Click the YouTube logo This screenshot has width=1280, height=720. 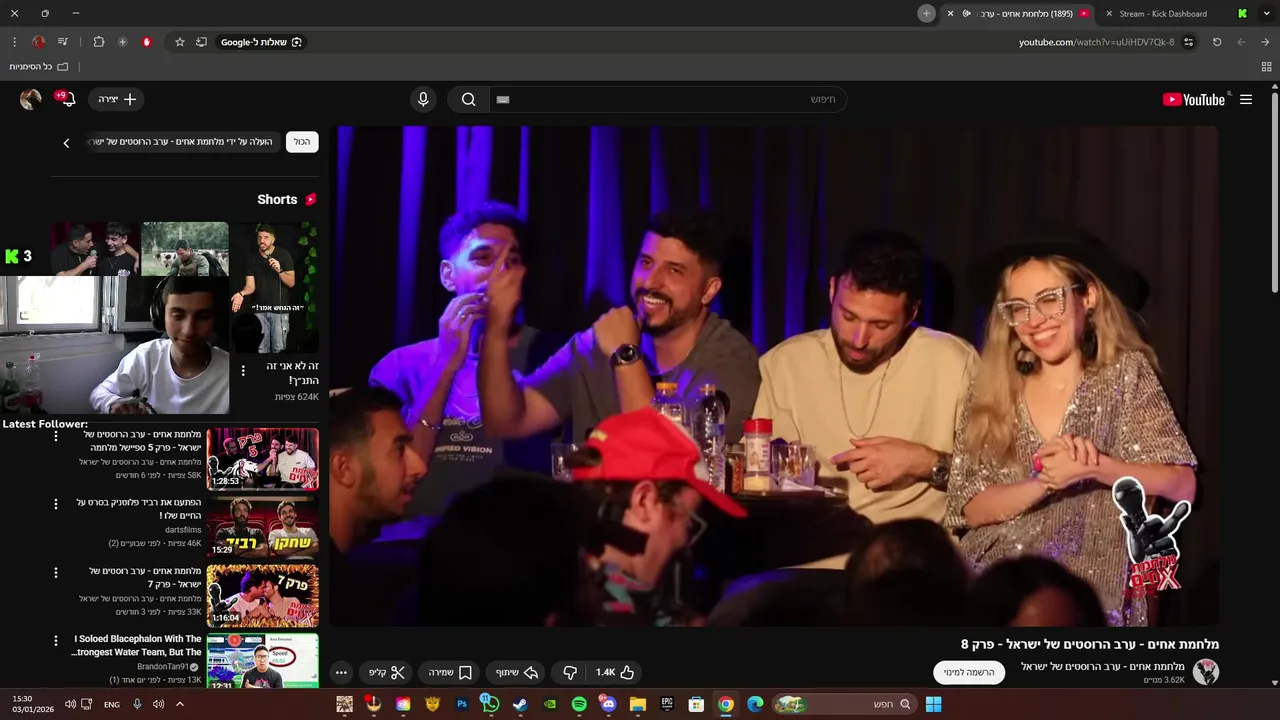point(1194,100)
